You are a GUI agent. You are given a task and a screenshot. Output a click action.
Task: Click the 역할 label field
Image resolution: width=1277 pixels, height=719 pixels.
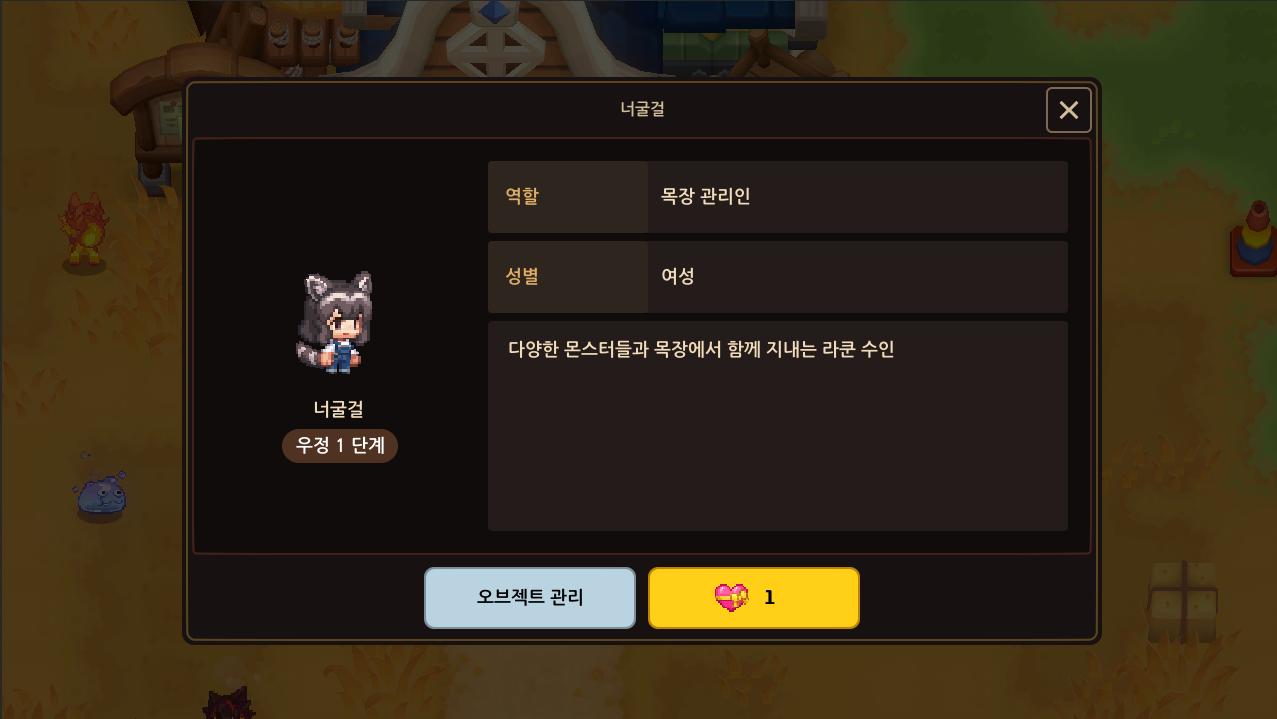click(x=568, y=197)
